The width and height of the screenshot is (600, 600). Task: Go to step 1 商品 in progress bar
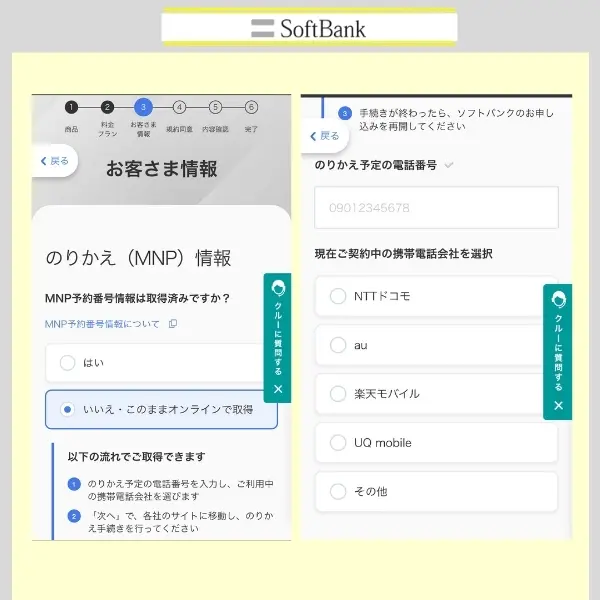coord(71,107)
